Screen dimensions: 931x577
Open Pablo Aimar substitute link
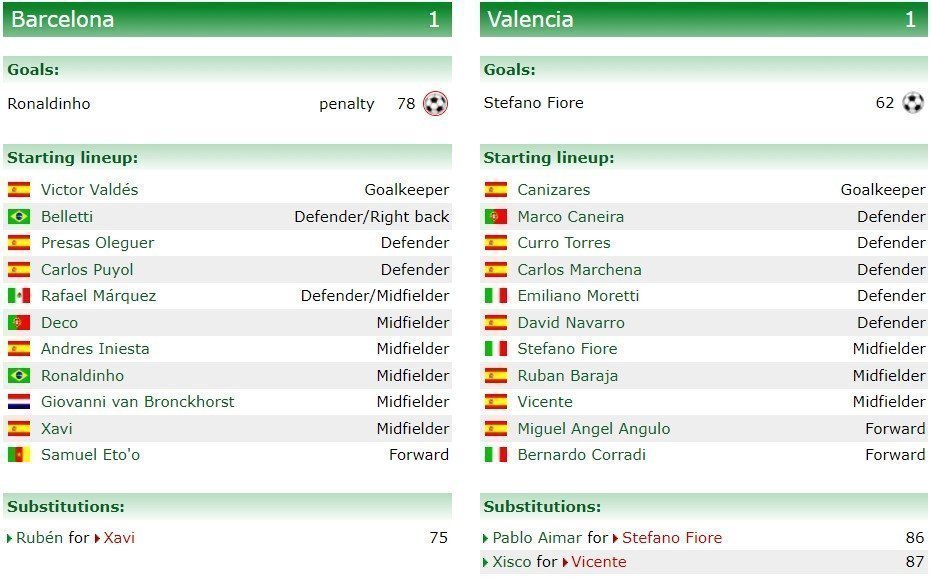(x=537, y=538)
